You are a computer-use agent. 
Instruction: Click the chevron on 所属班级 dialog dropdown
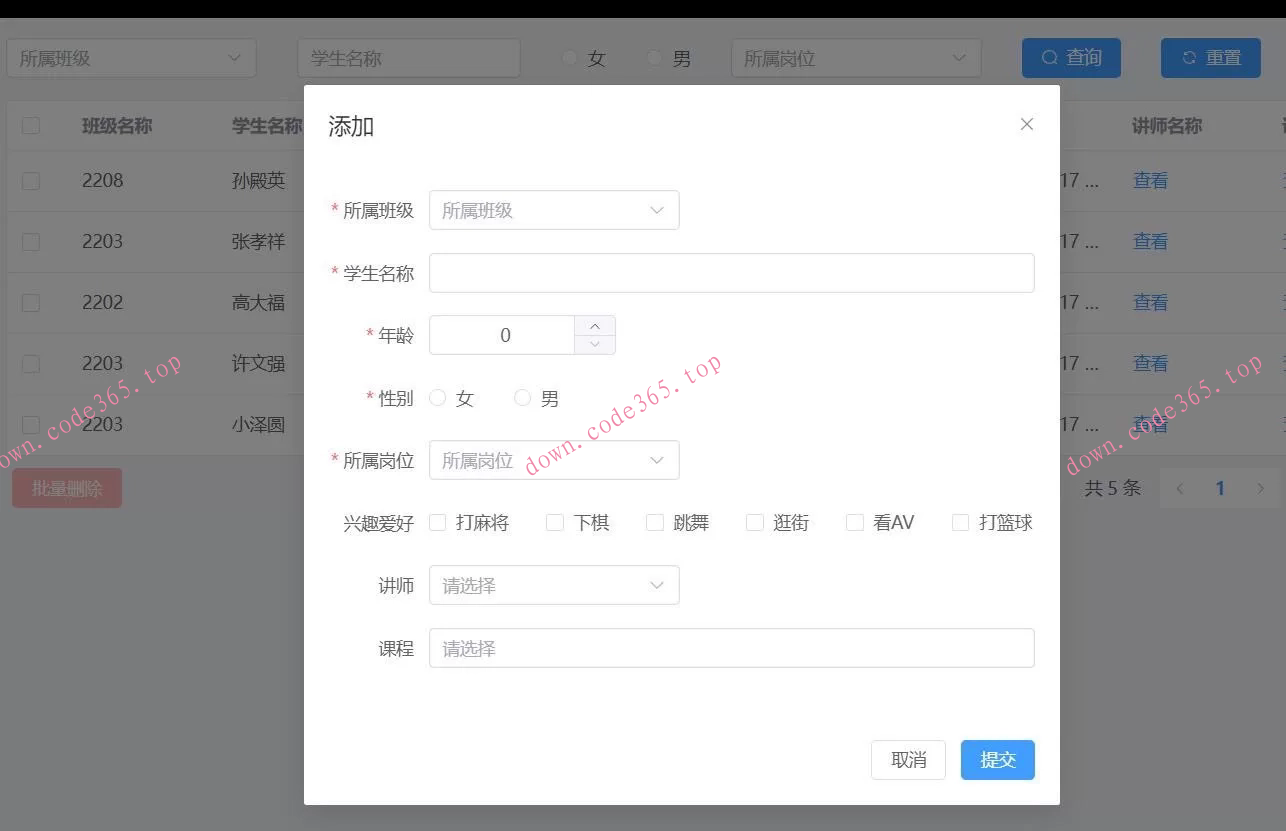(657, 210)
